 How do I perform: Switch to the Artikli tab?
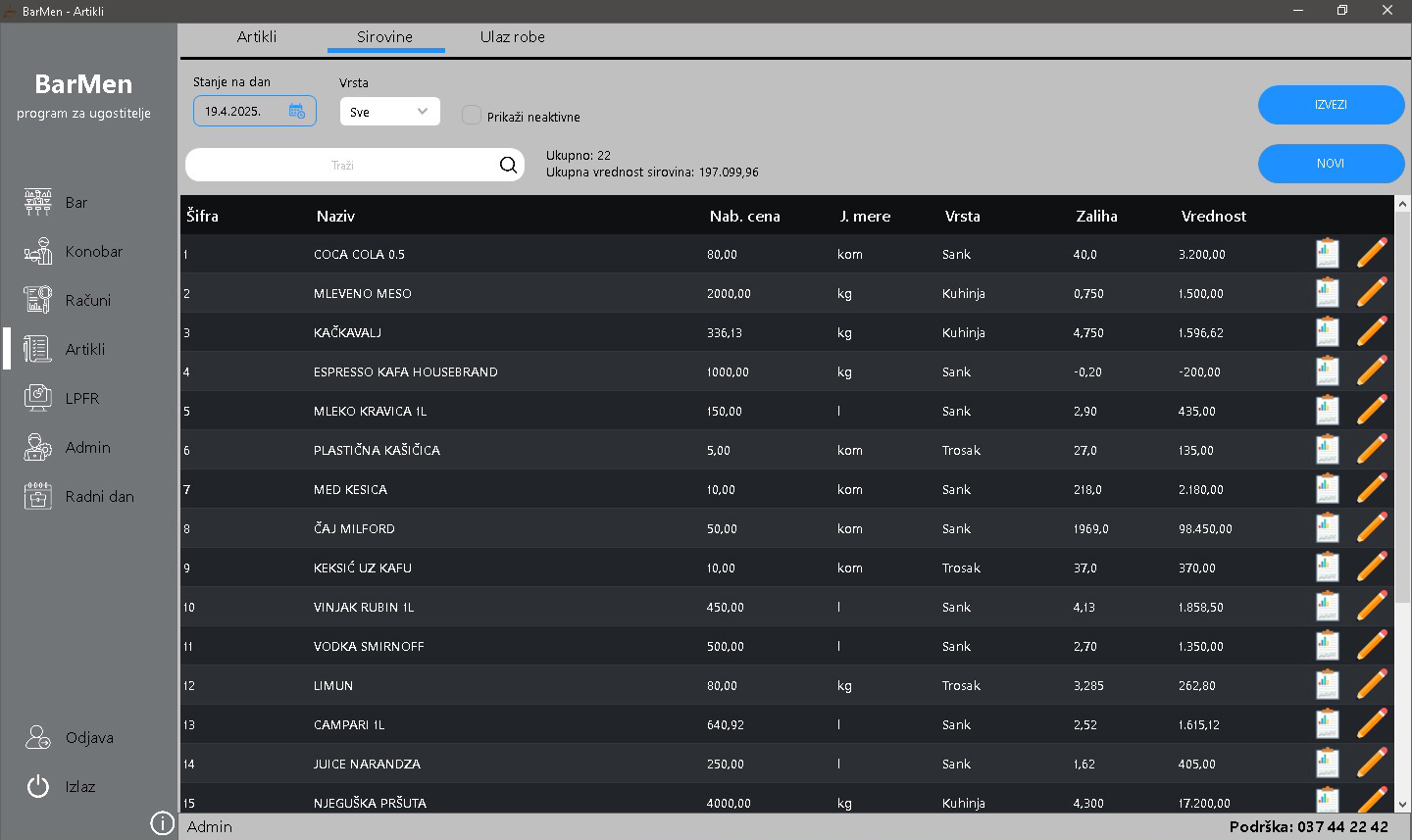point(257,37)
